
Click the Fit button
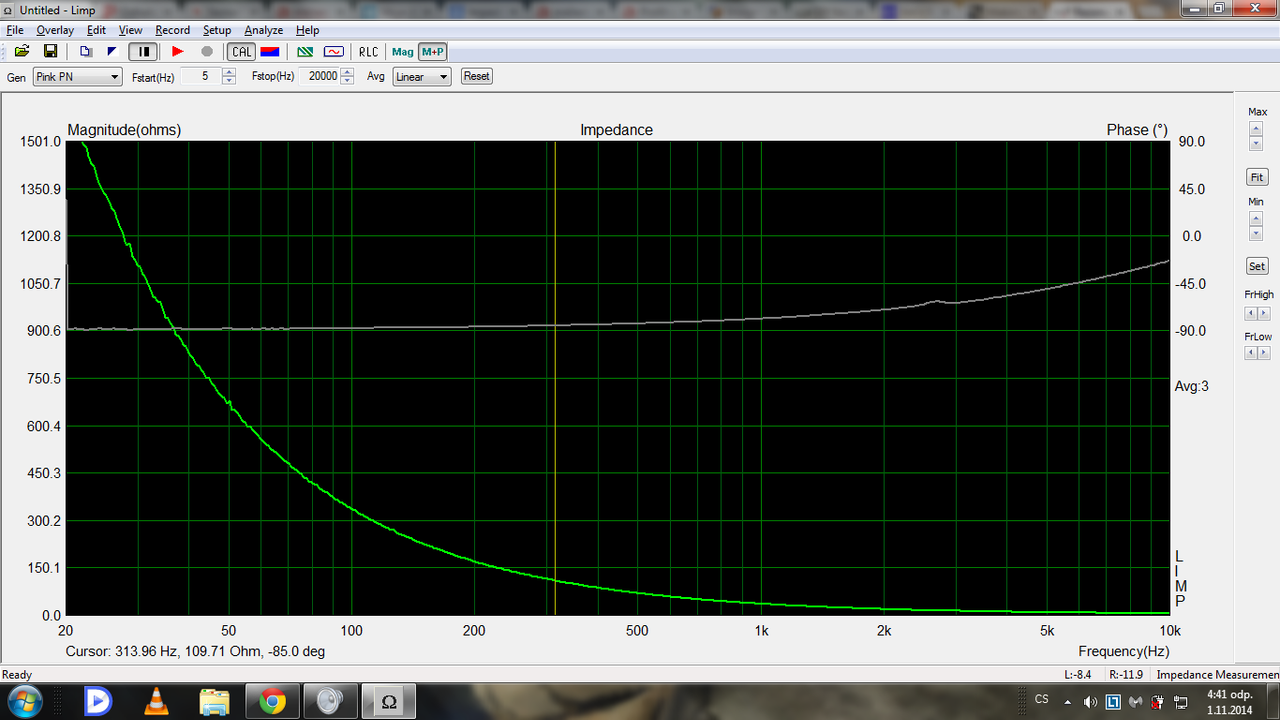(x=1257, y=177)
